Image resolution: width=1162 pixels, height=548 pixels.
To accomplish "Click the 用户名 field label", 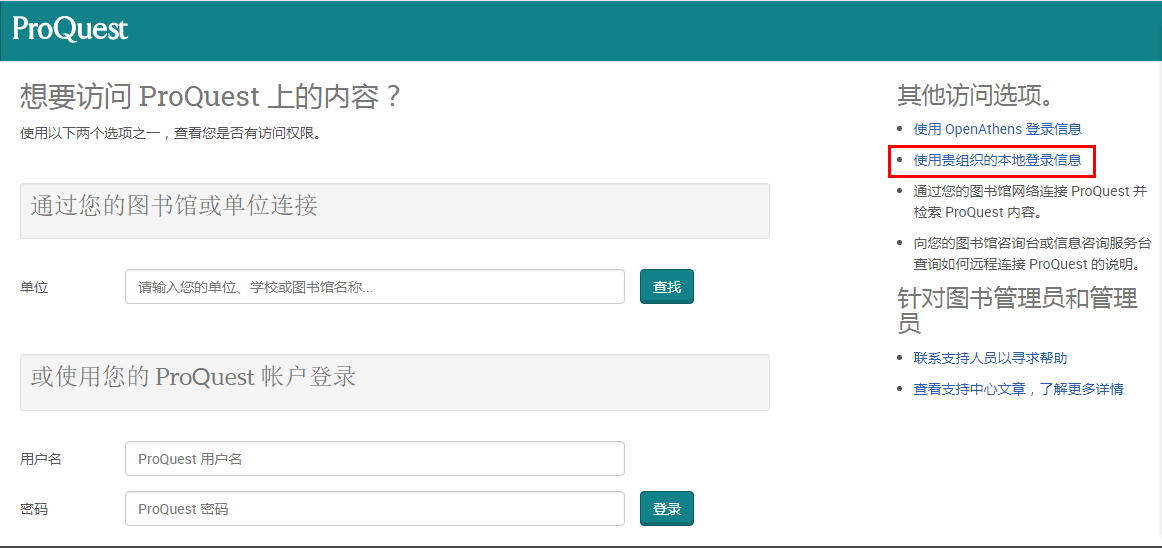I will [41, 459].
